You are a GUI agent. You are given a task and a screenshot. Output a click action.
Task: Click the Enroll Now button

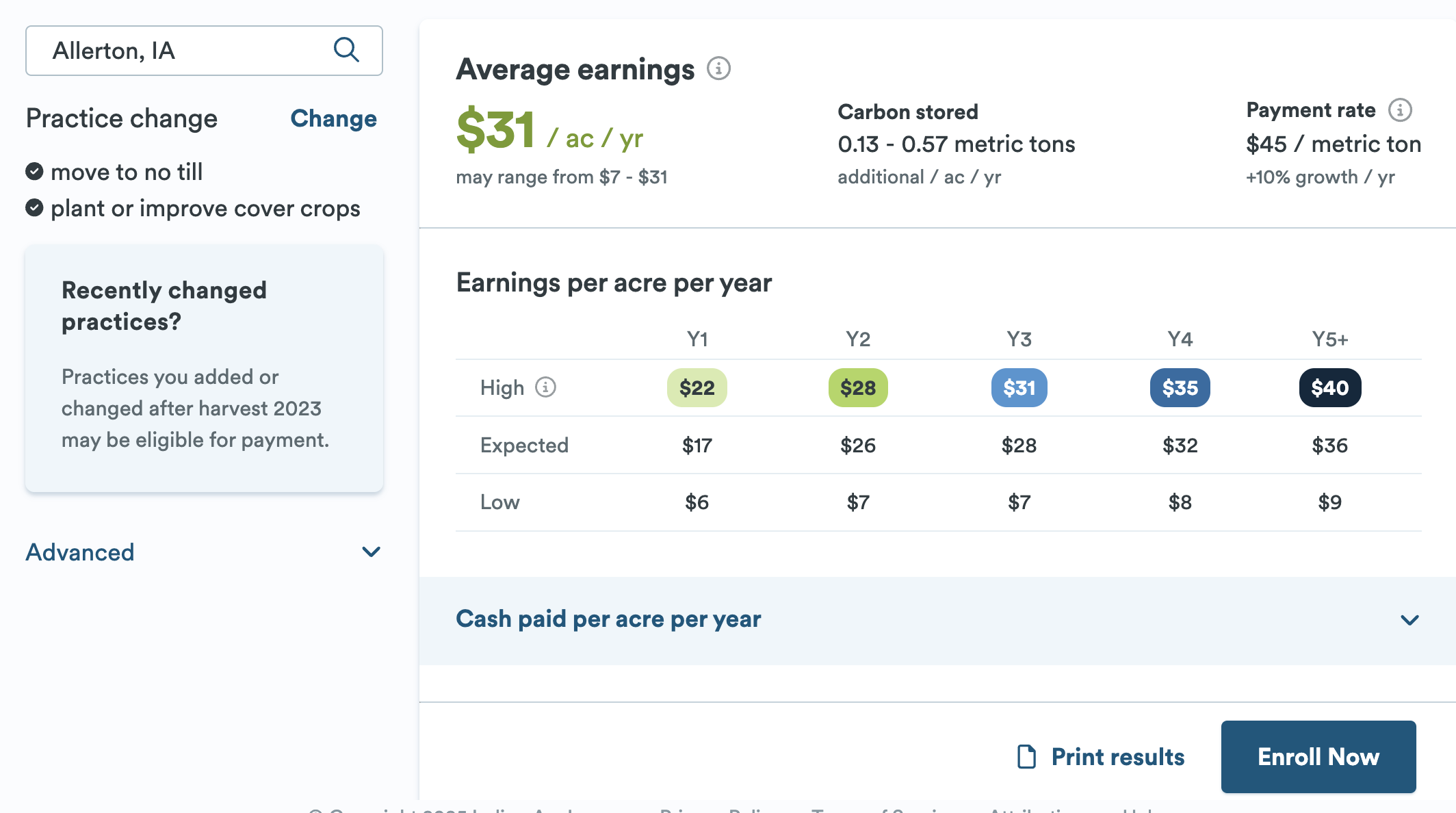click(1318, 757)
